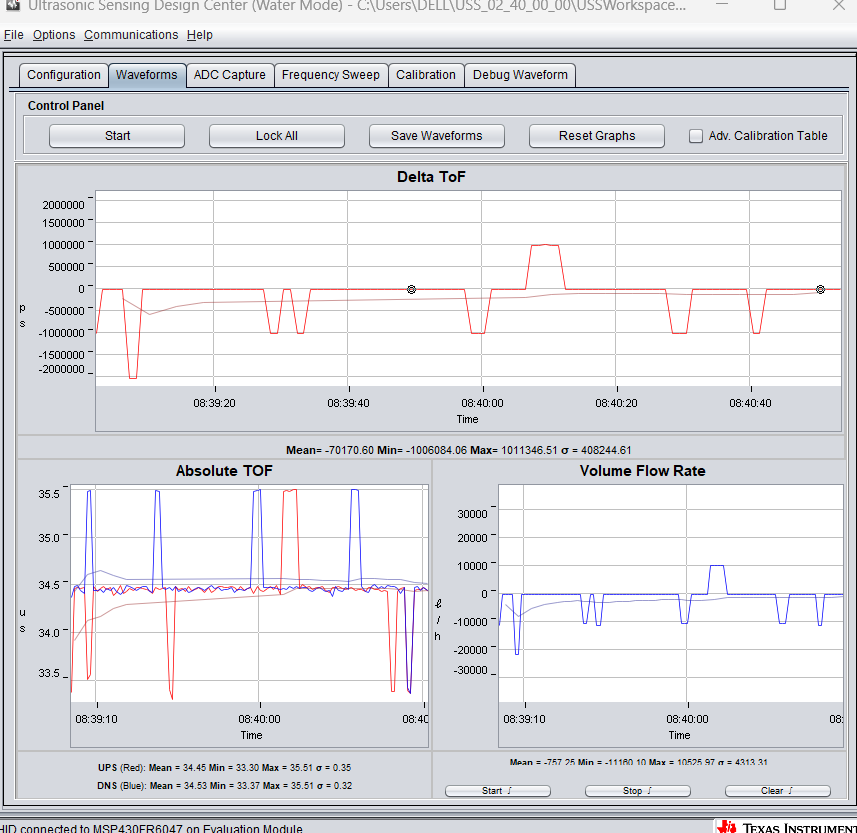Switch to the Configuration tab
The height and width of the screenshot is (833, 857).
[x=64, y=75]
